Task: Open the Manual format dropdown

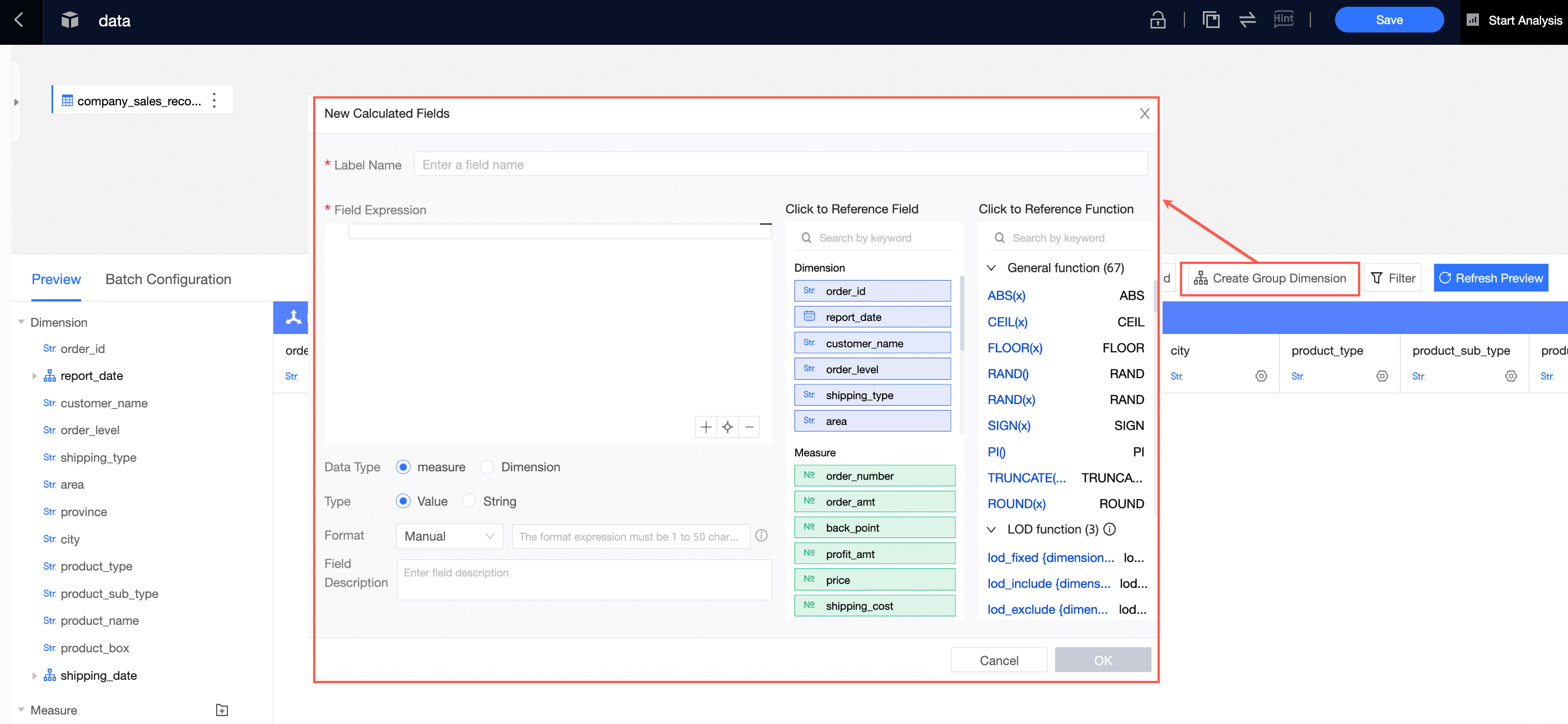Action: (x=449, y=536)
